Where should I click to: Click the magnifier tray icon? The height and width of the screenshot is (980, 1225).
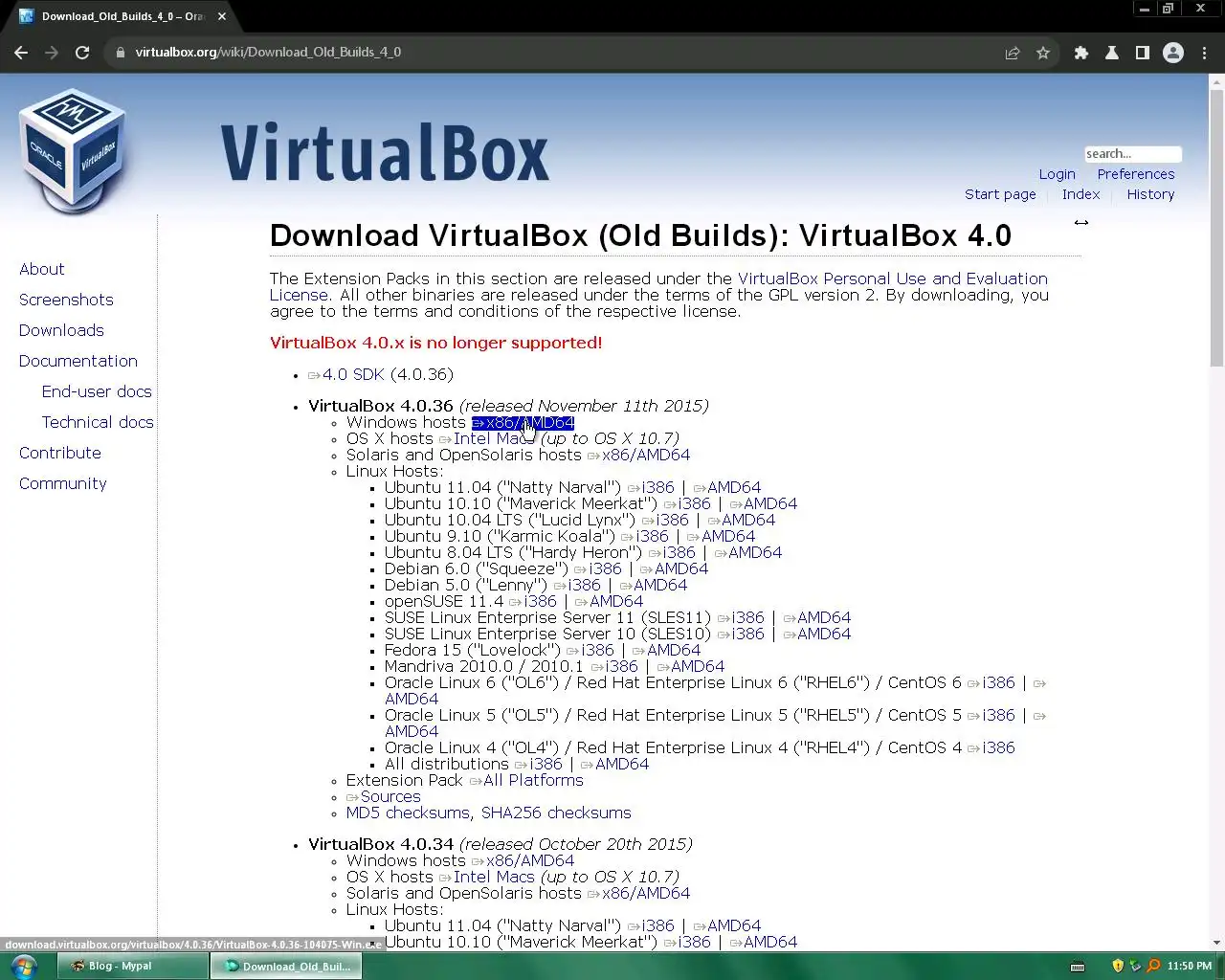pos(1153,966)
